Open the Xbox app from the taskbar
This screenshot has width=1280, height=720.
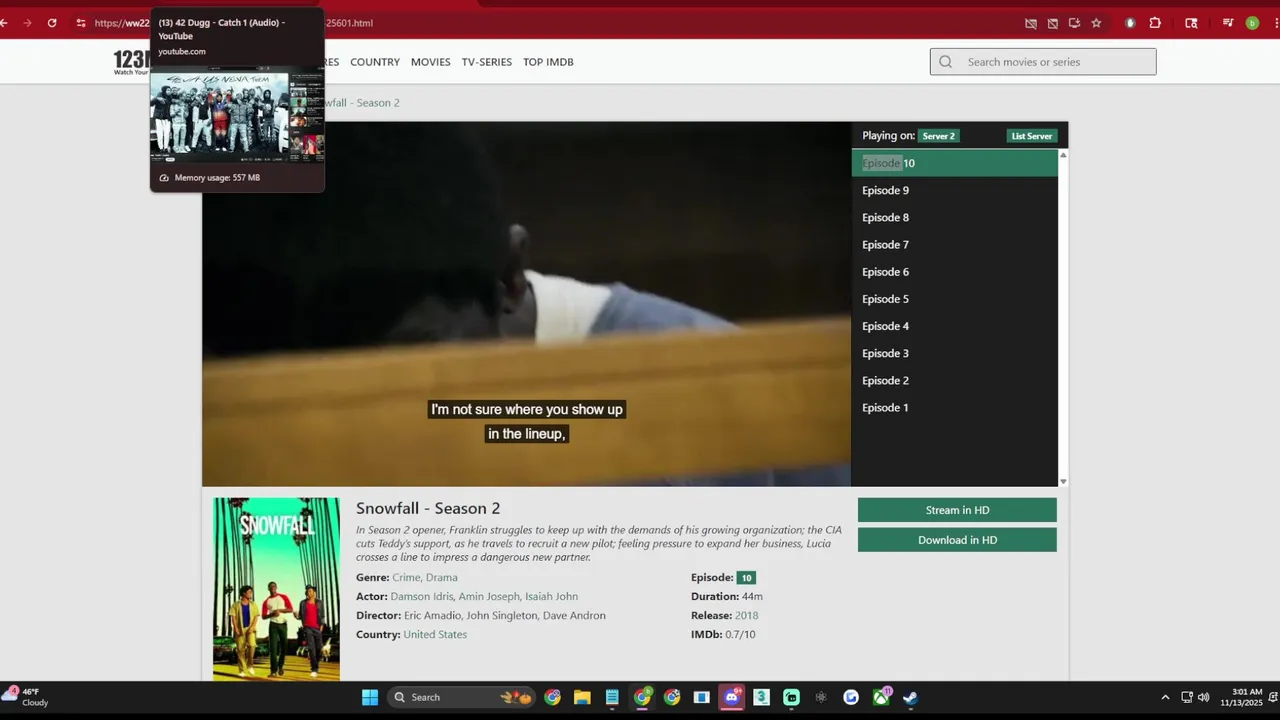(881, 697)
